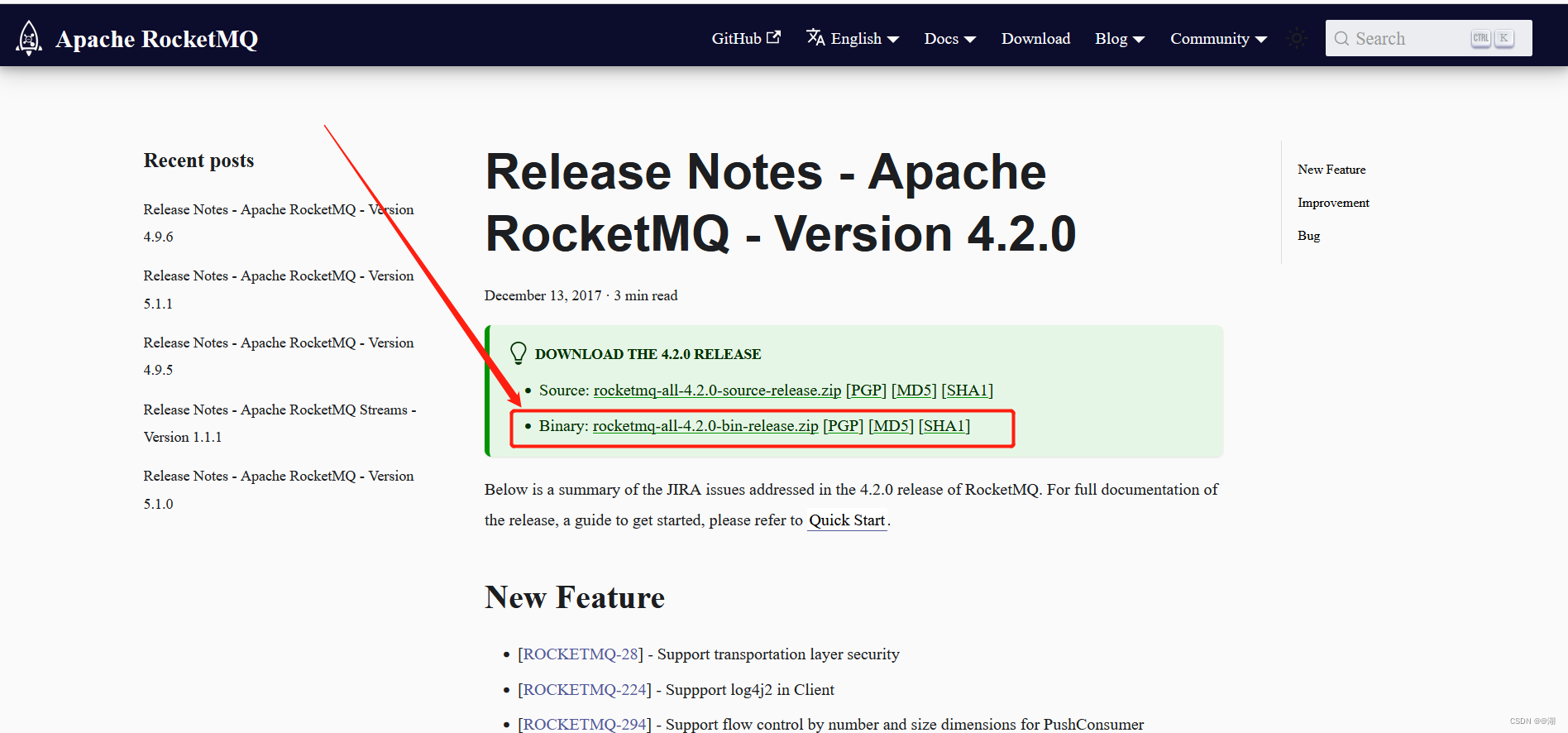Jump to Improvement in table of contents
1568x733 pixels.
point(1333,203)
